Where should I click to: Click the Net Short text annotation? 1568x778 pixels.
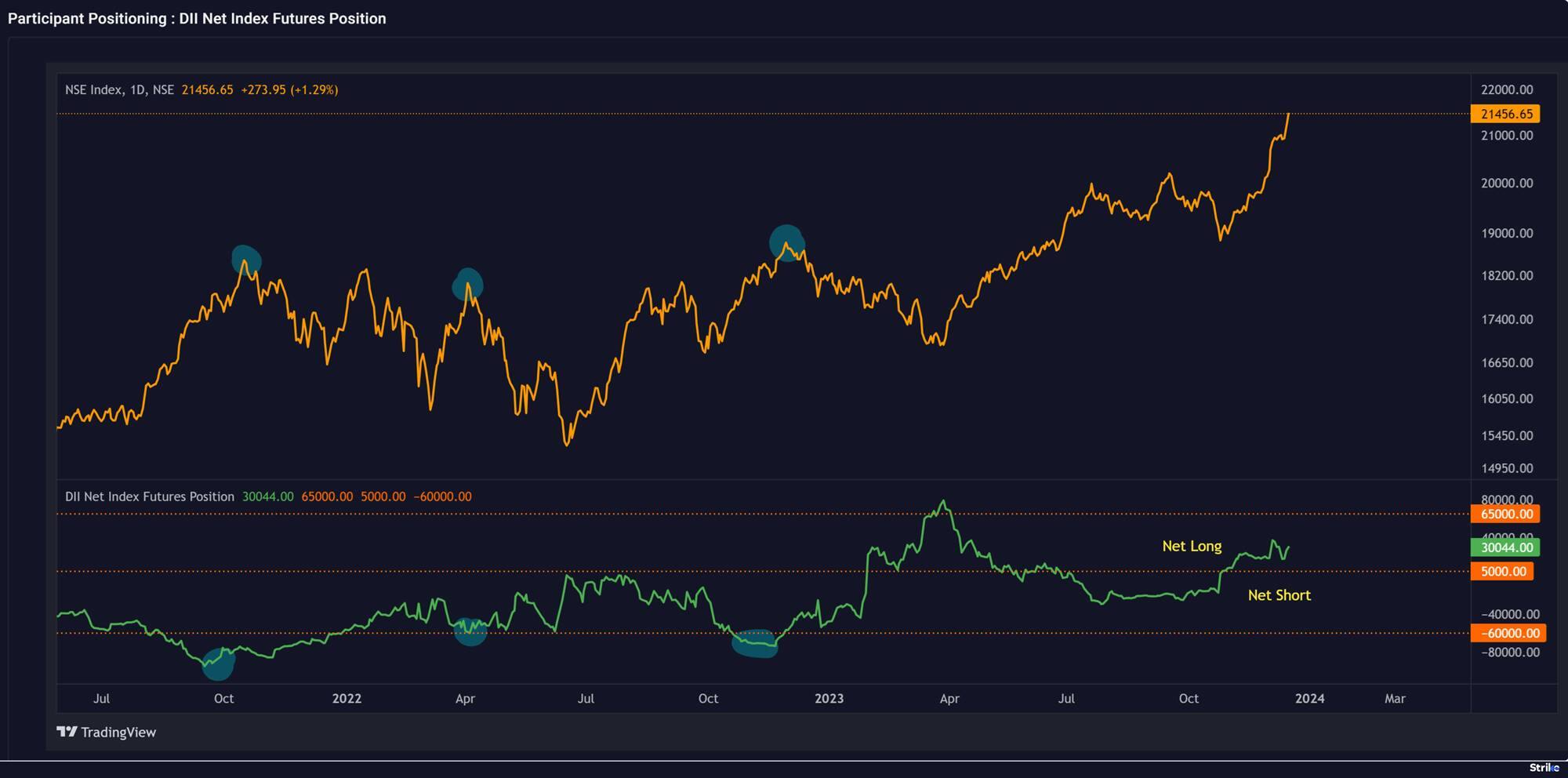tap(1279, 595)
